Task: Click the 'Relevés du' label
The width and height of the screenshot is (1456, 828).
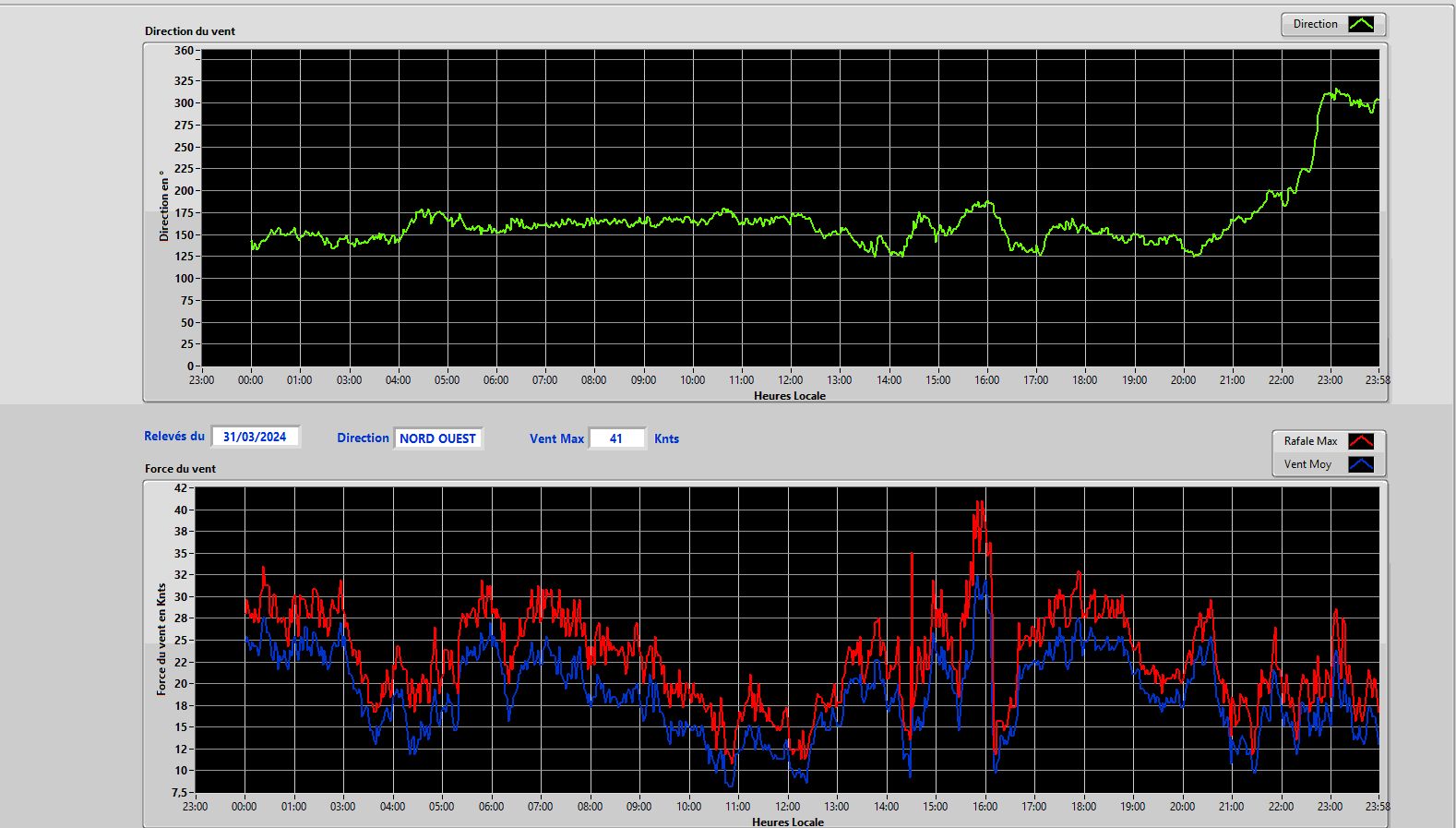Action: point(174,436)
